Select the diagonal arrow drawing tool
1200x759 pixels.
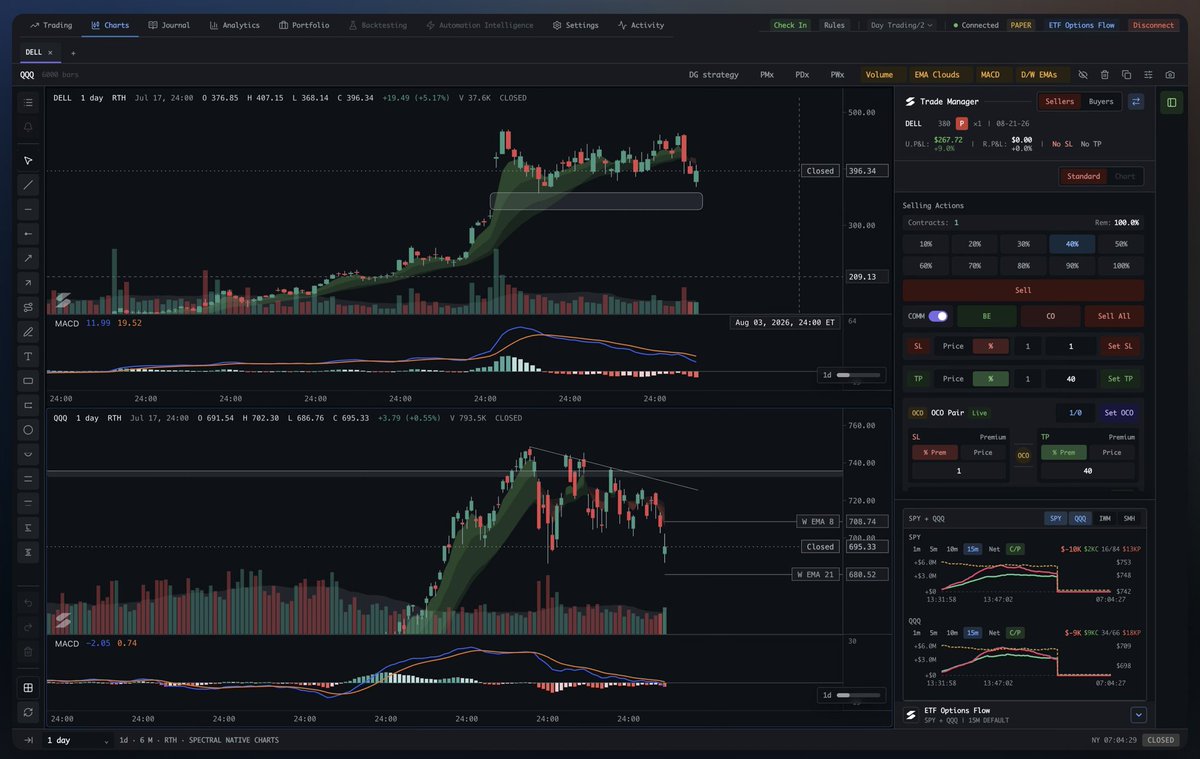point(28,283)
